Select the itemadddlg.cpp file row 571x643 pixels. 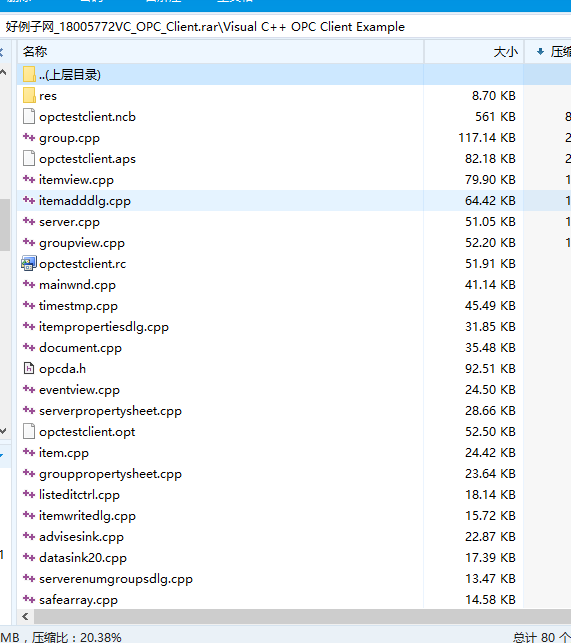point(294,201)
